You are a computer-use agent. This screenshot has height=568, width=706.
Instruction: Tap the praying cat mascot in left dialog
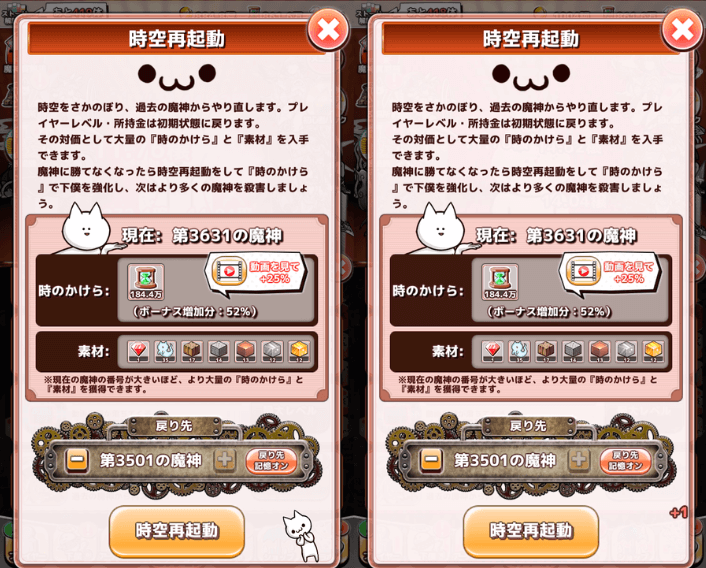click(x=302, y=536)
